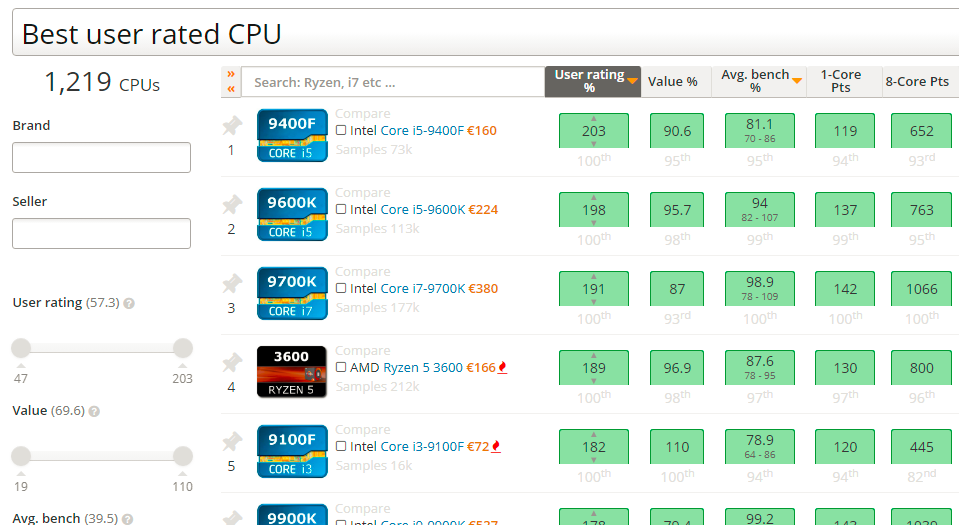959x525 pixels.
Task: Focus the Seller filter field
Action: point(102,233)
